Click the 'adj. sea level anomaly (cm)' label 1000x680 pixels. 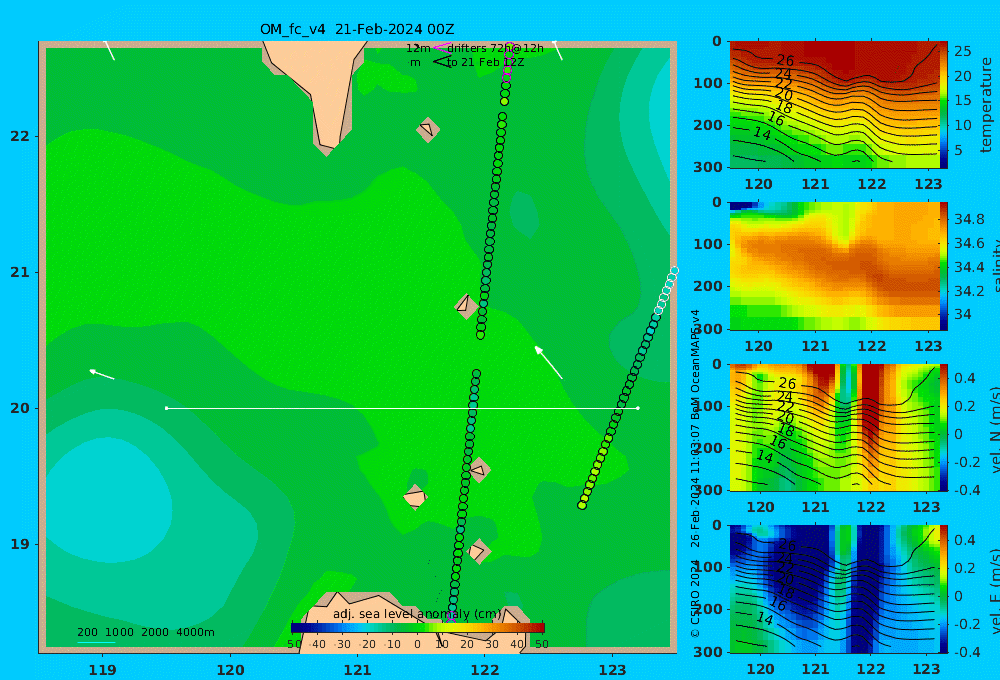(417, 614)
